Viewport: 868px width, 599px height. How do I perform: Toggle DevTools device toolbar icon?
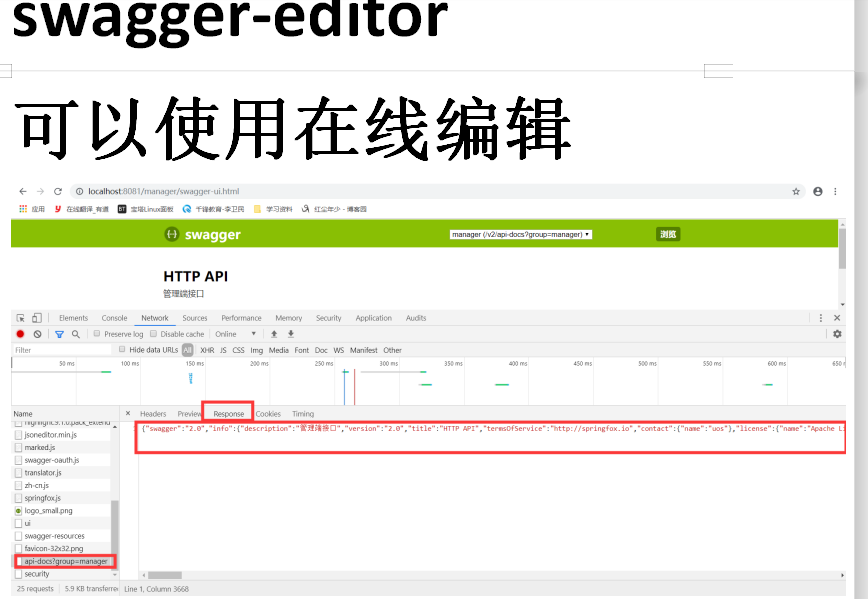click(x=37, y=318)
